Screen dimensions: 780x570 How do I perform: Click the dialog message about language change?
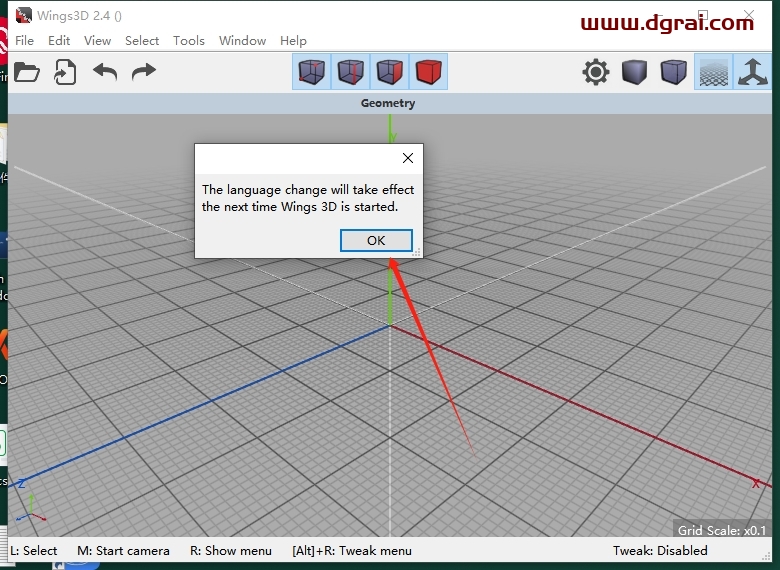[x=308, y=198]
